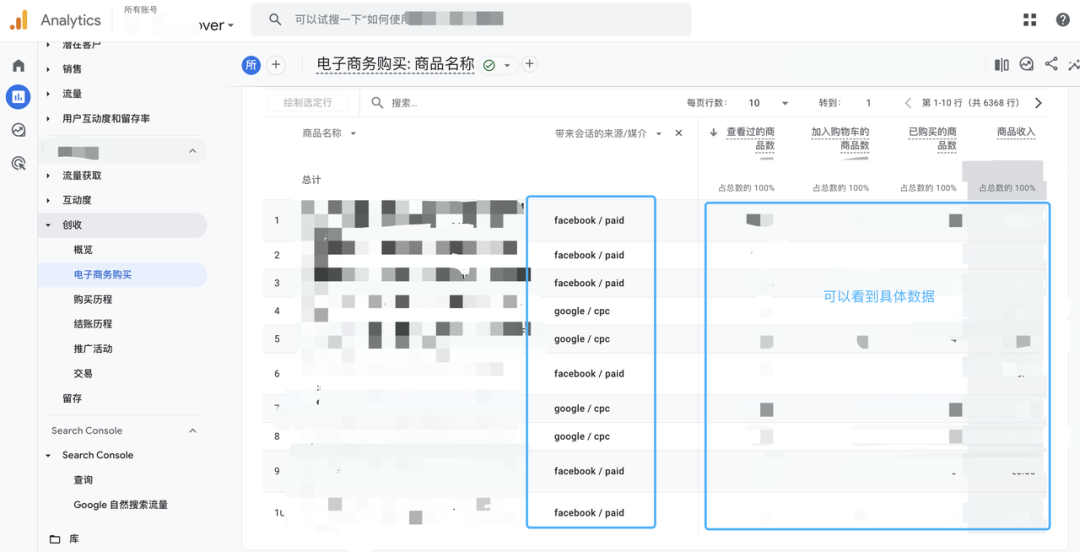Click the report title 电子商务购买: 商品名称
The image size is (1080, 552).
pos(396,64)
